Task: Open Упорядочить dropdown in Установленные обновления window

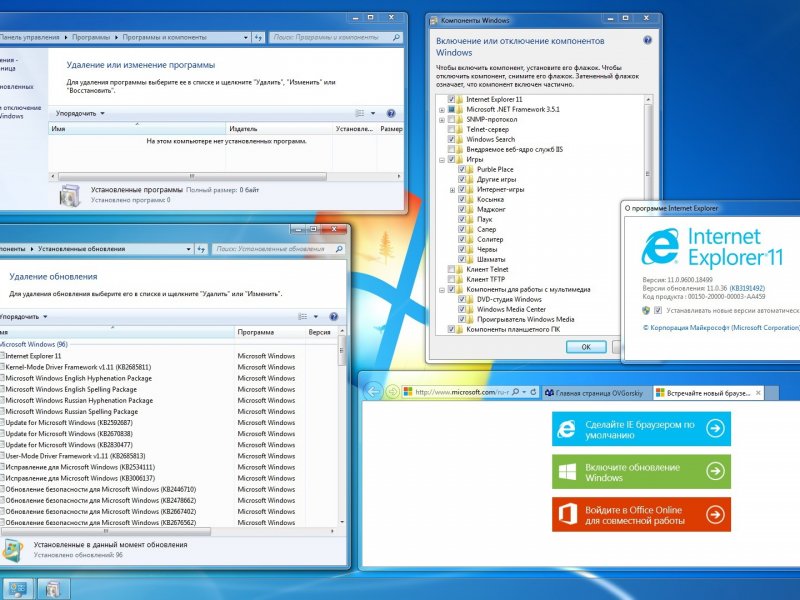Action: coord(23,316)
